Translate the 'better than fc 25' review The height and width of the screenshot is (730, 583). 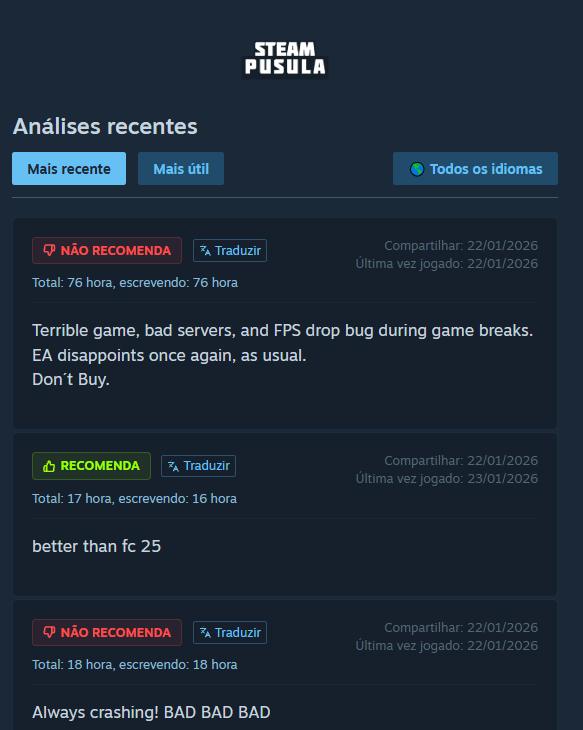point(198,466)
